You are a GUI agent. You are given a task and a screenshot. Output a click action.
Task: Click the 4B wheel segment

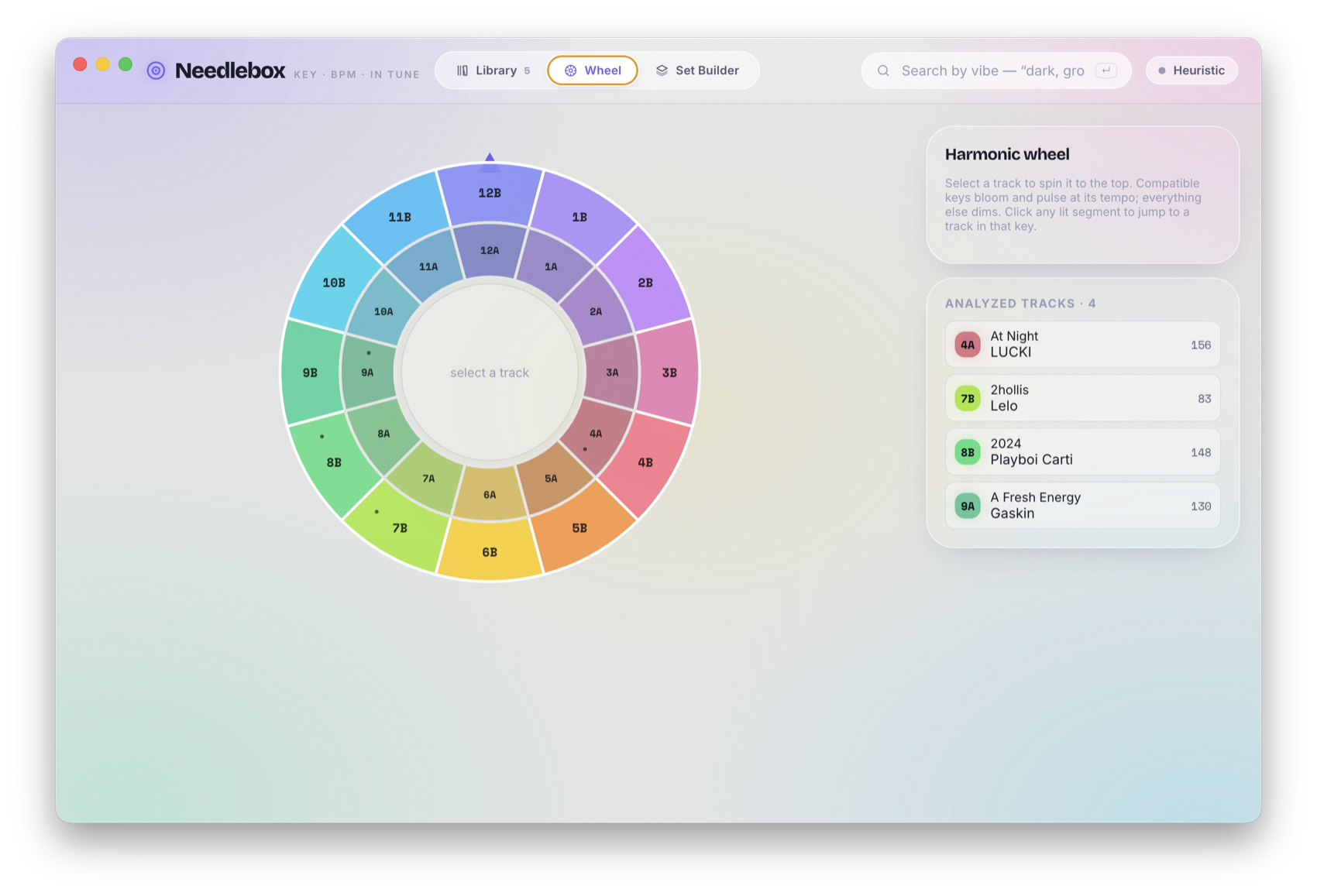[645, 462]
